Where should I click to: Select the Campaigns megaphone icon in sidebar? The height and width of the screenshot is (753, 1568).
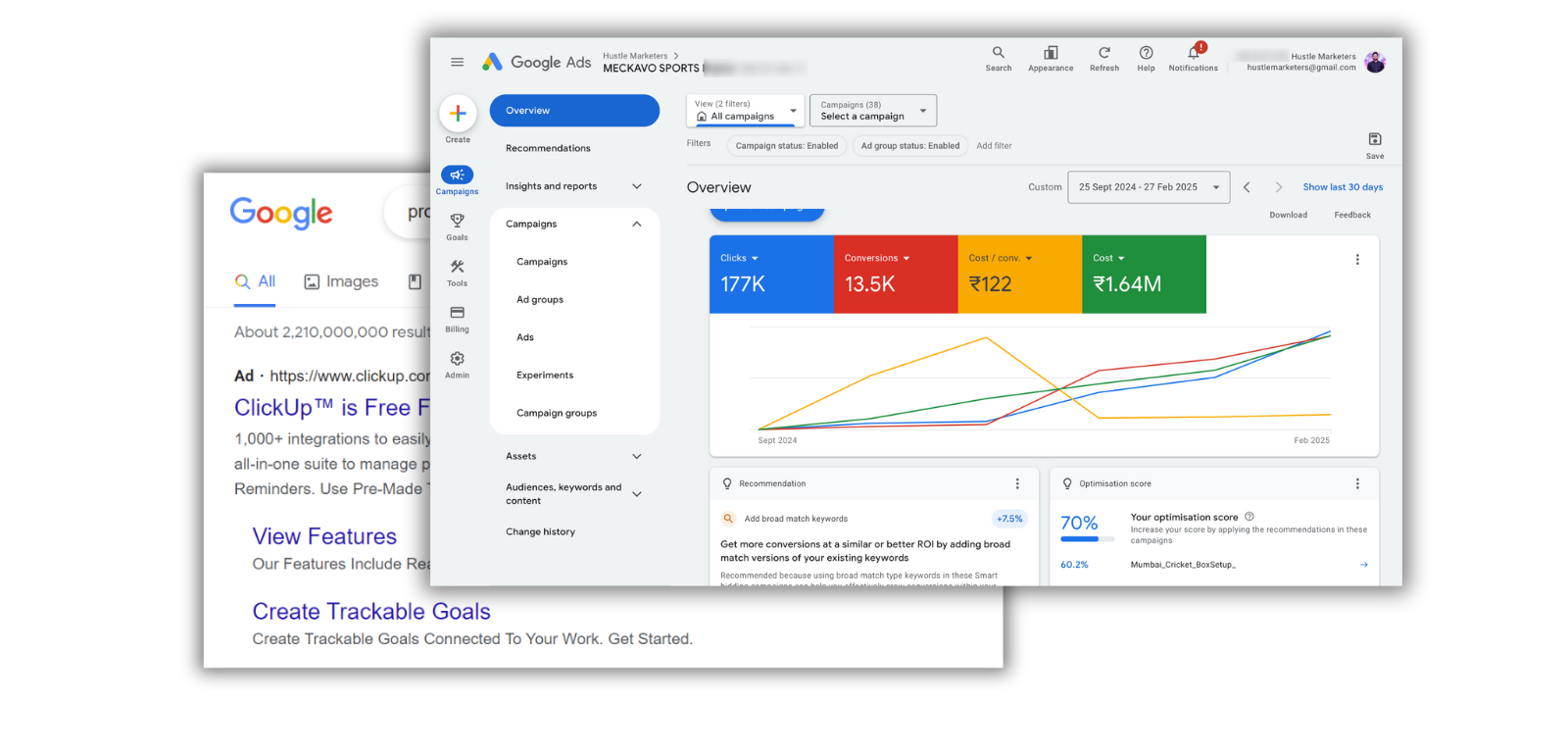pos(457,175)
